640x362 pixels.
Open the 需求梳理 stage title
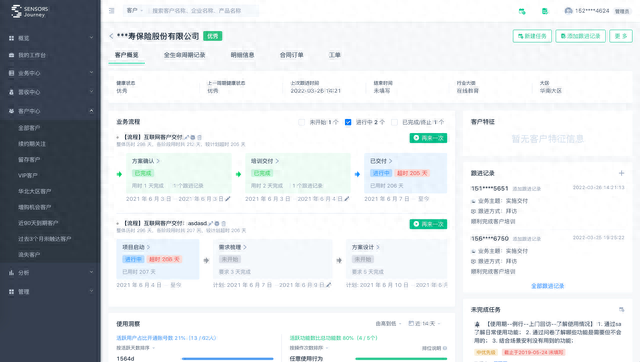pos(233,247)
